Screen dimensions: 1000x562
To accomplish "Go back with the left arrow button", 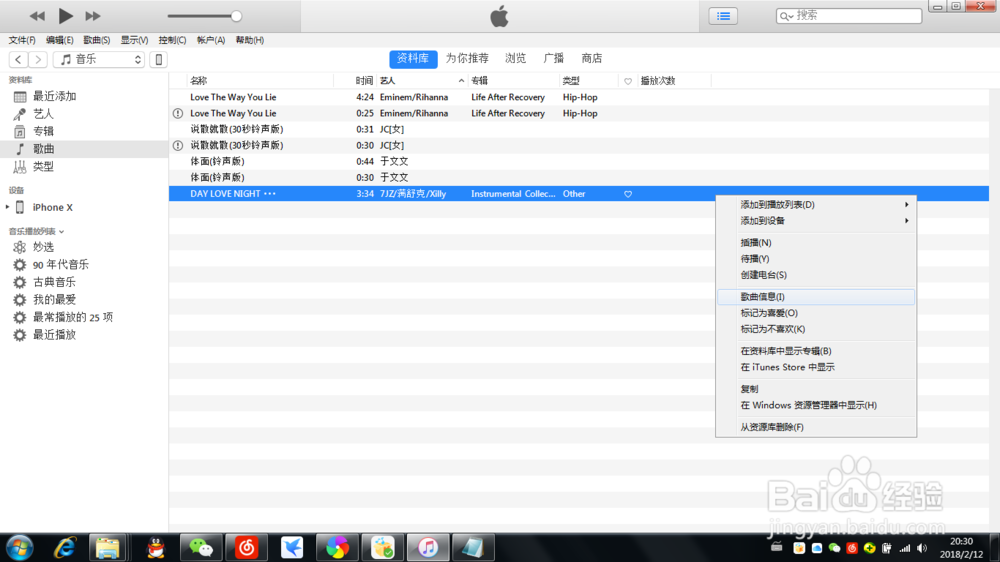I will (18, 59).
